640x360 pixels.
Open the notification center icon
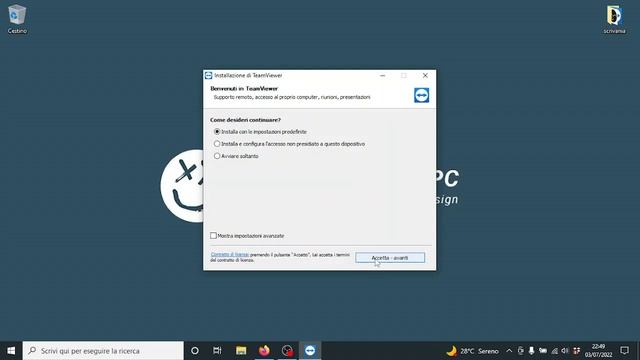coord(624,351)
